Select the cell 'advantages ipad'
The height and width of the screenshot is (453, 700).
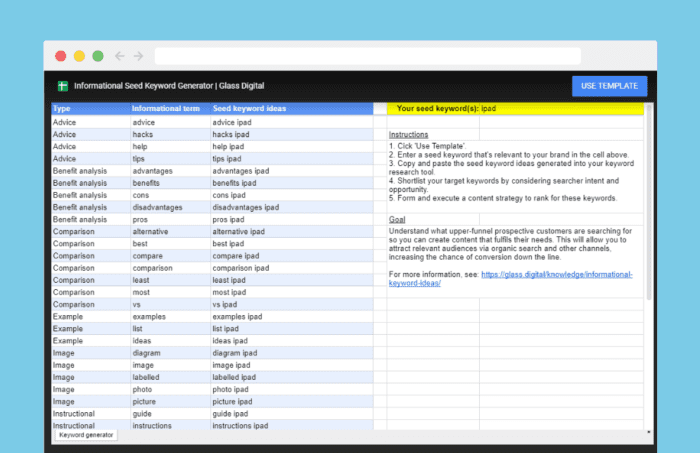[292, 171]
